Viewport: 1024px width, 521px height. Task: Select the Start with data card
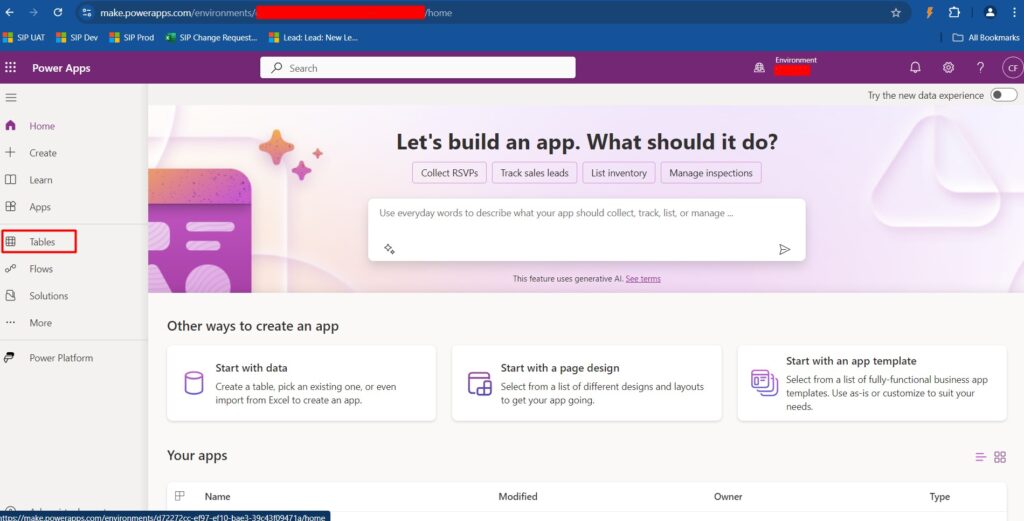coord(302,383)
